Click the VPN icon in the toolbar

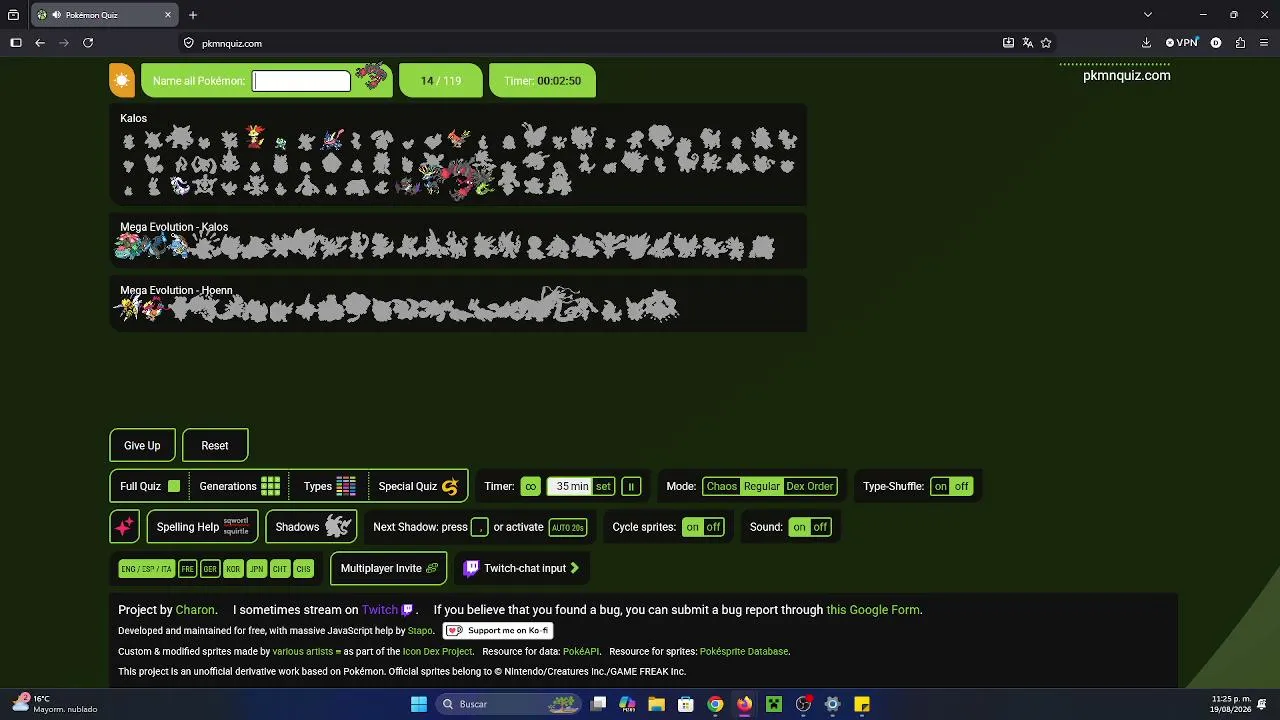tap(1182, 43)
